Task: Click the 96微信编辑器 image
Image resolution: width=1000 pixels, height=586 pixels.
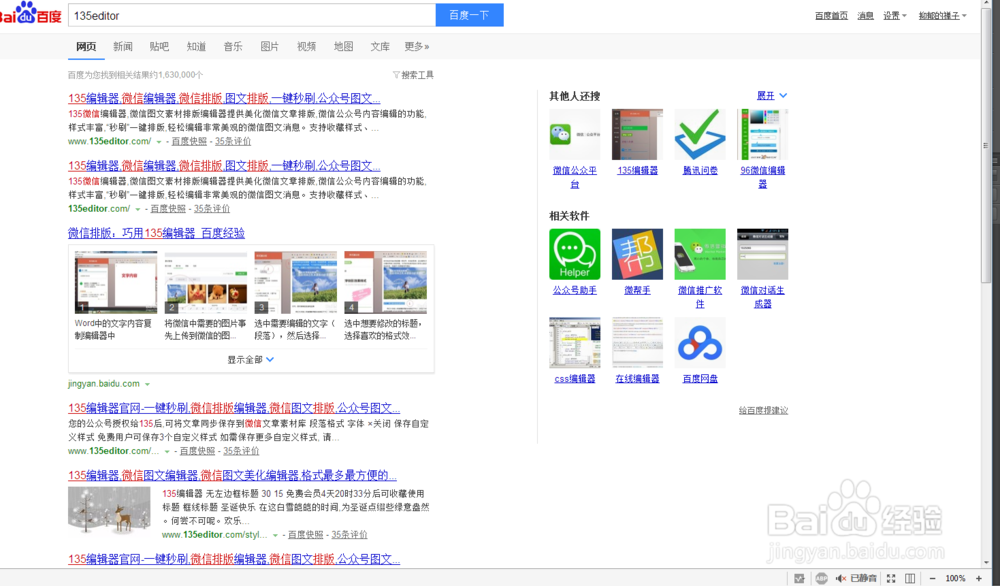Action: tap(762, 135)
